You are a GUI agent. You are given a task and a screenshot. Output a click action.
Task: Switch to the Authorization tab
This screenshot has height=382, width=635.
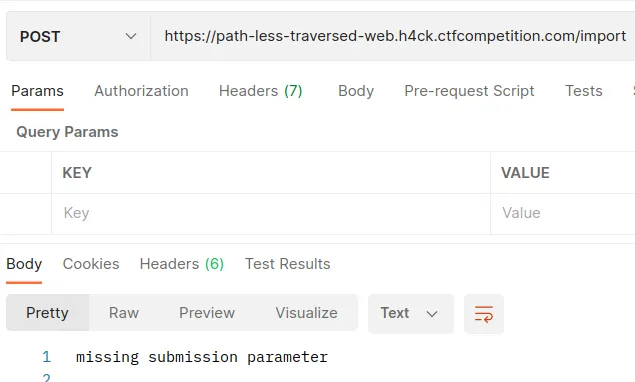pyautogui.click(x=141, y=91)
